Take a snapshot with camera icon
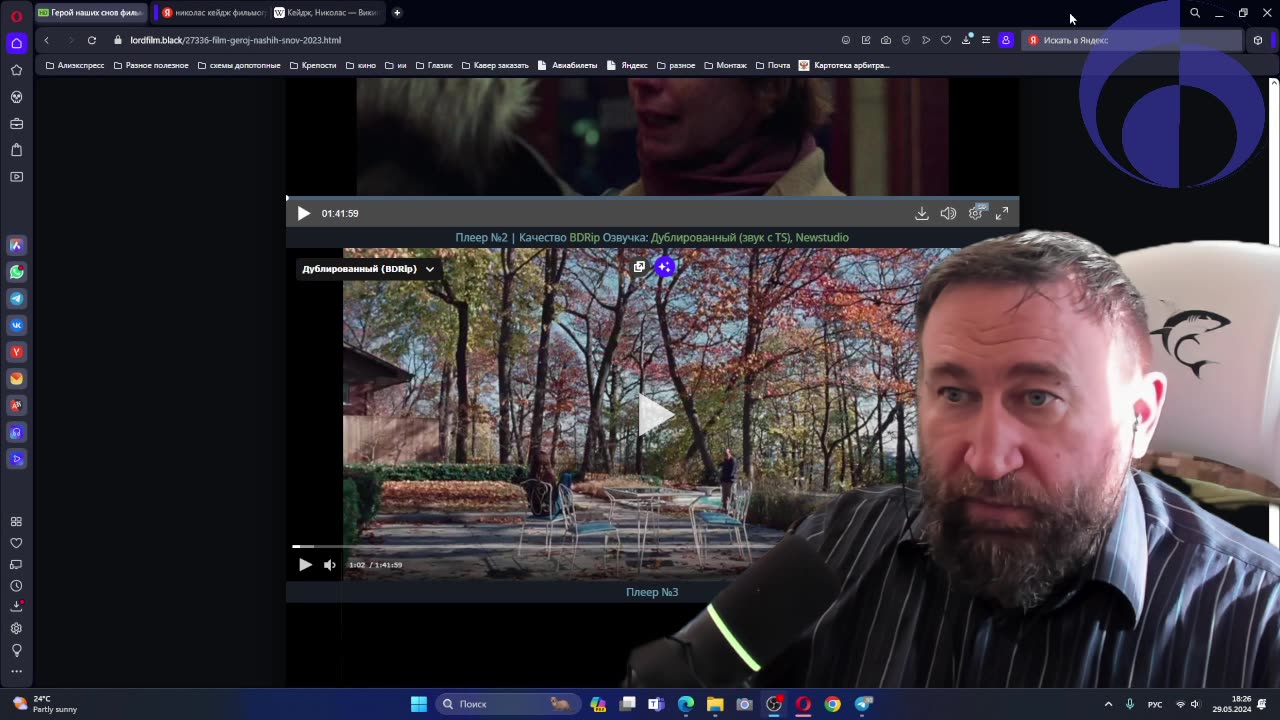Screen dimensions: 1280x720 click(886, 40)
